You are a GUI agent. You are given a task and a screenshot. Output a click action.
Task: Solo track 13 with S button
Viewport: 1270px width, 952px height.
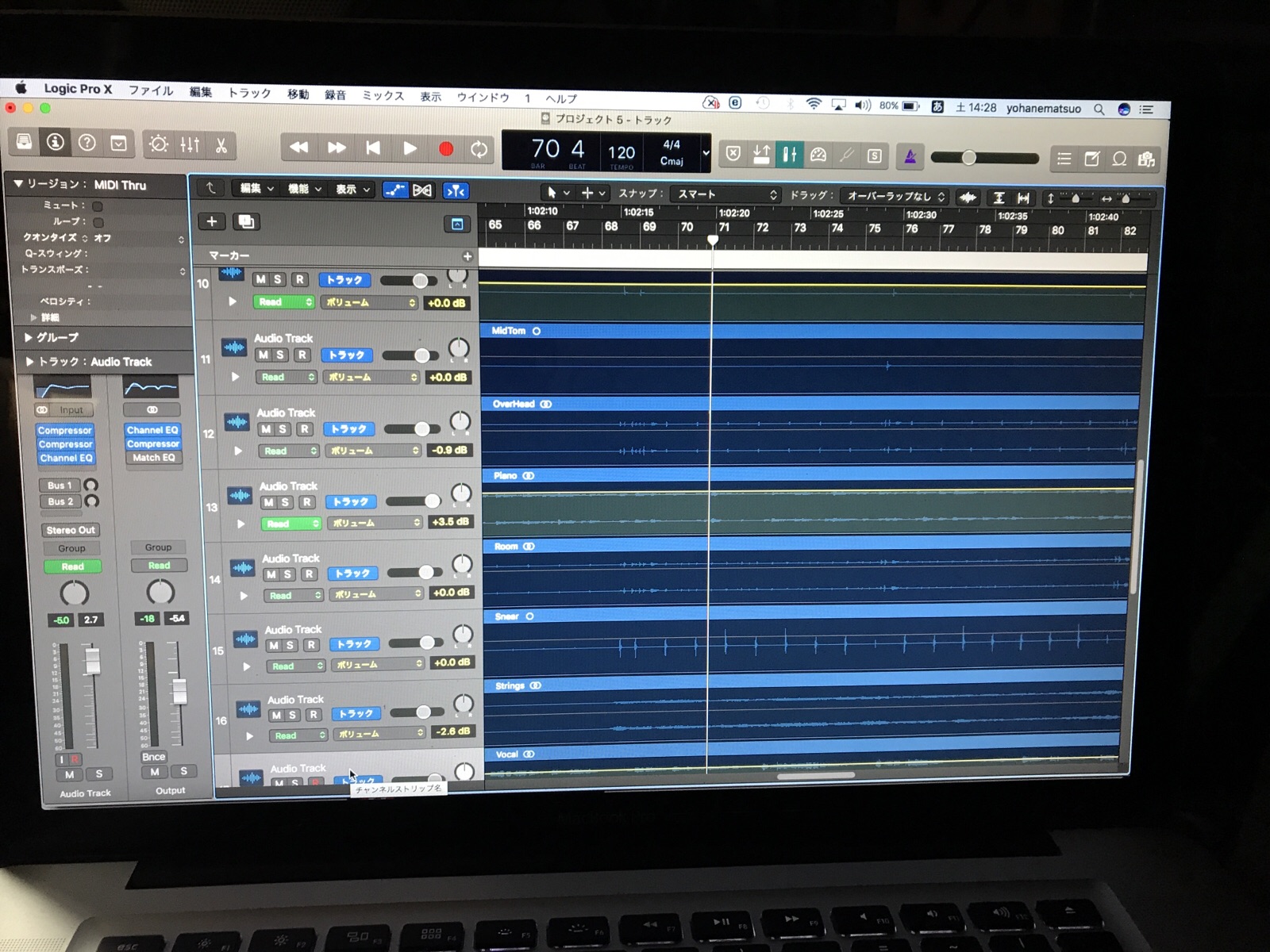[286, 502]
